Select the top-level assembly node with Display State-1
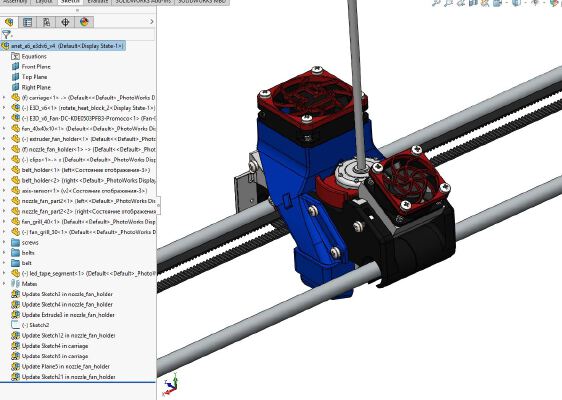The width and height of the screenshot is (562, 400). point(63,46)
